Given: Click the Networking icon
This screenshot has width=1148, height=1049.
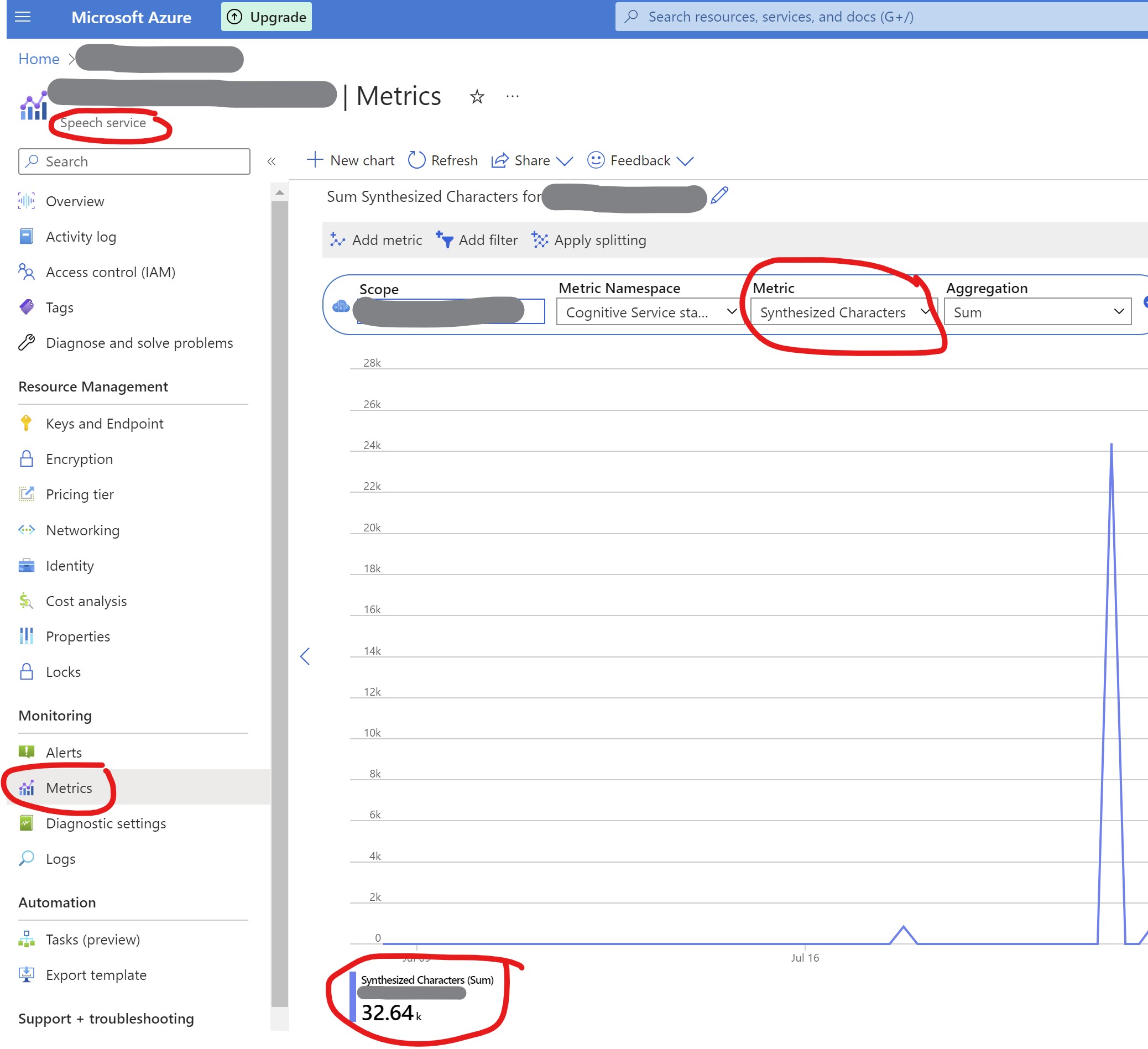Looking at the screenshot, I should (x=27, y=530).
